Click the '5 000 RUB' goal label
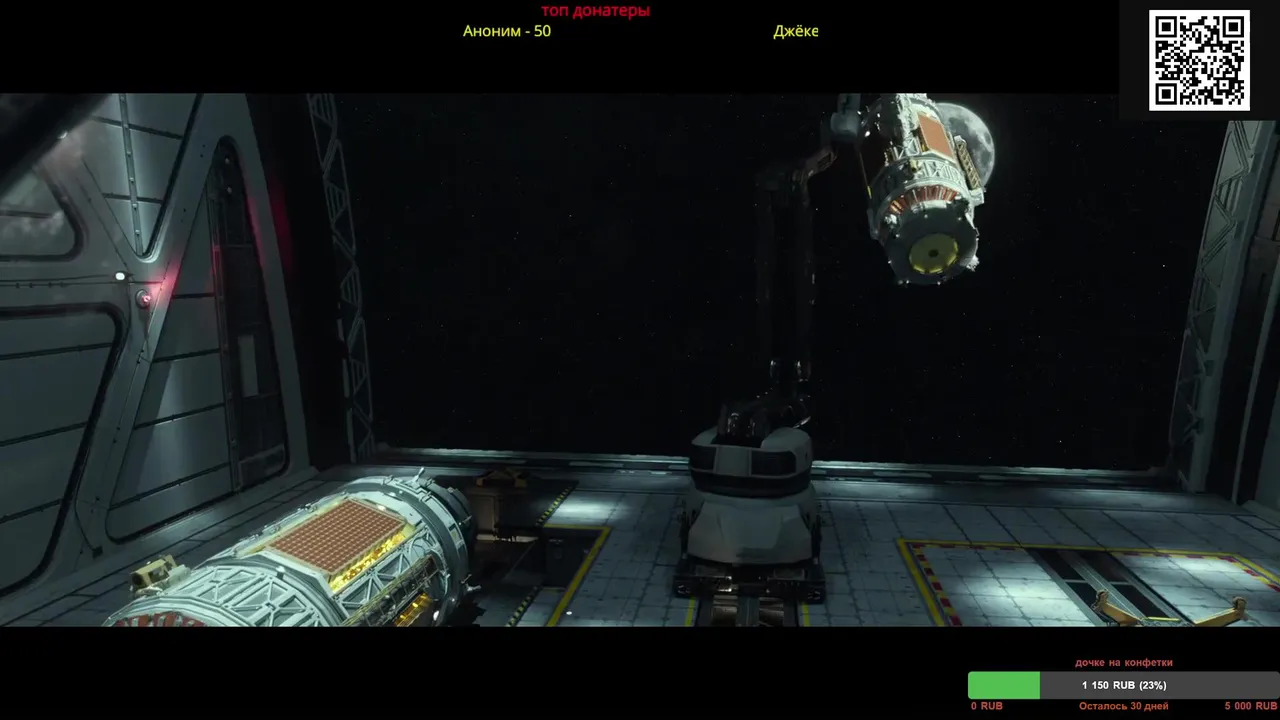 click(1250, 706)
